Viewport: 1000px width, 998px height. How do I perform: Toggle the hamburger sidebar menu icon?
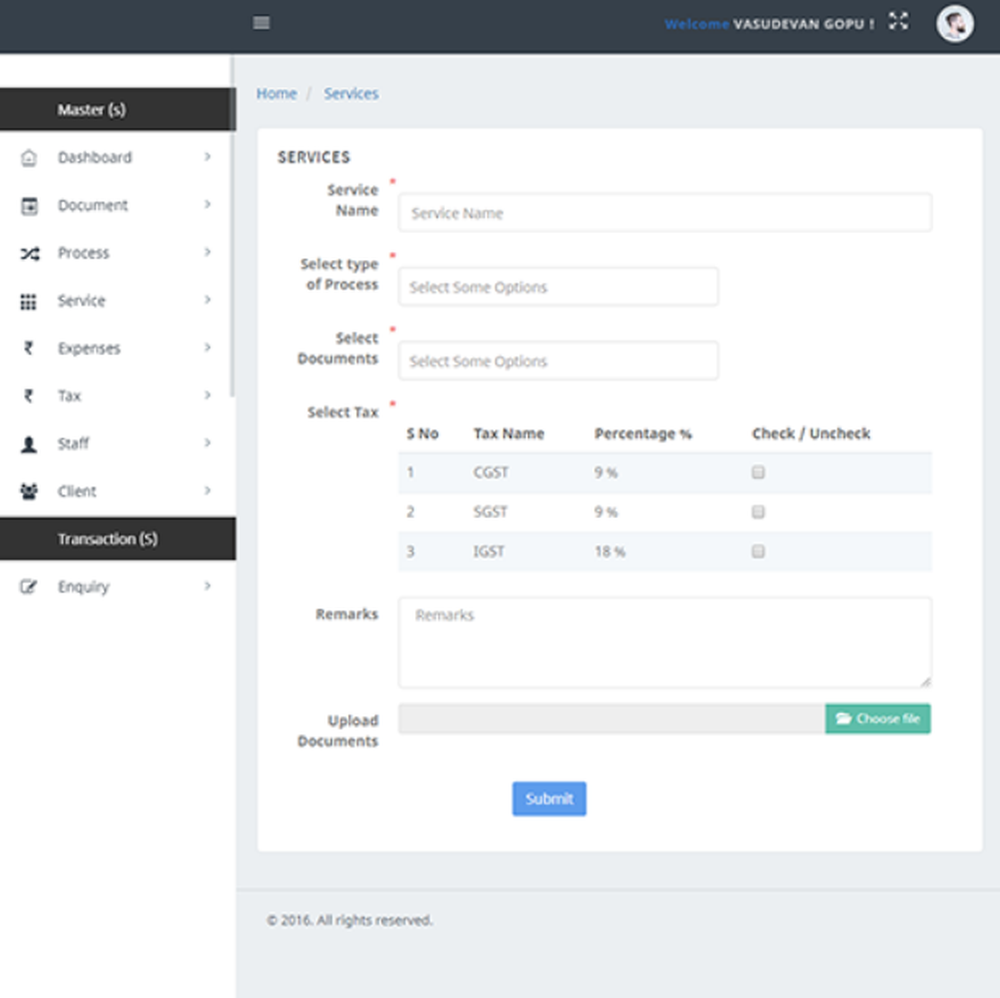click(261, 24)
